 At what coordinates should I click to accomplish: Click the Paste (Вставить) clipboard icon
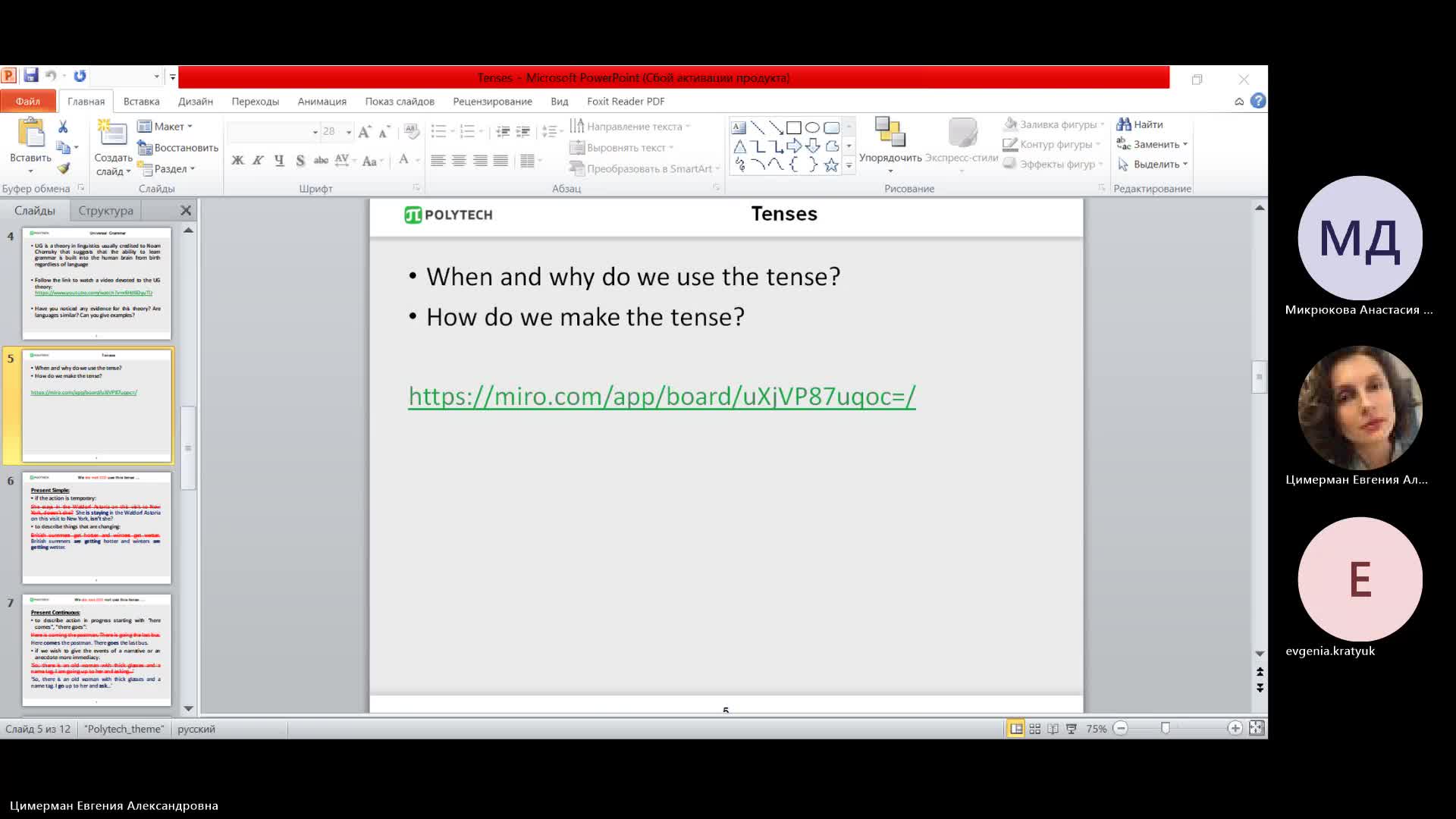[31, 133]
